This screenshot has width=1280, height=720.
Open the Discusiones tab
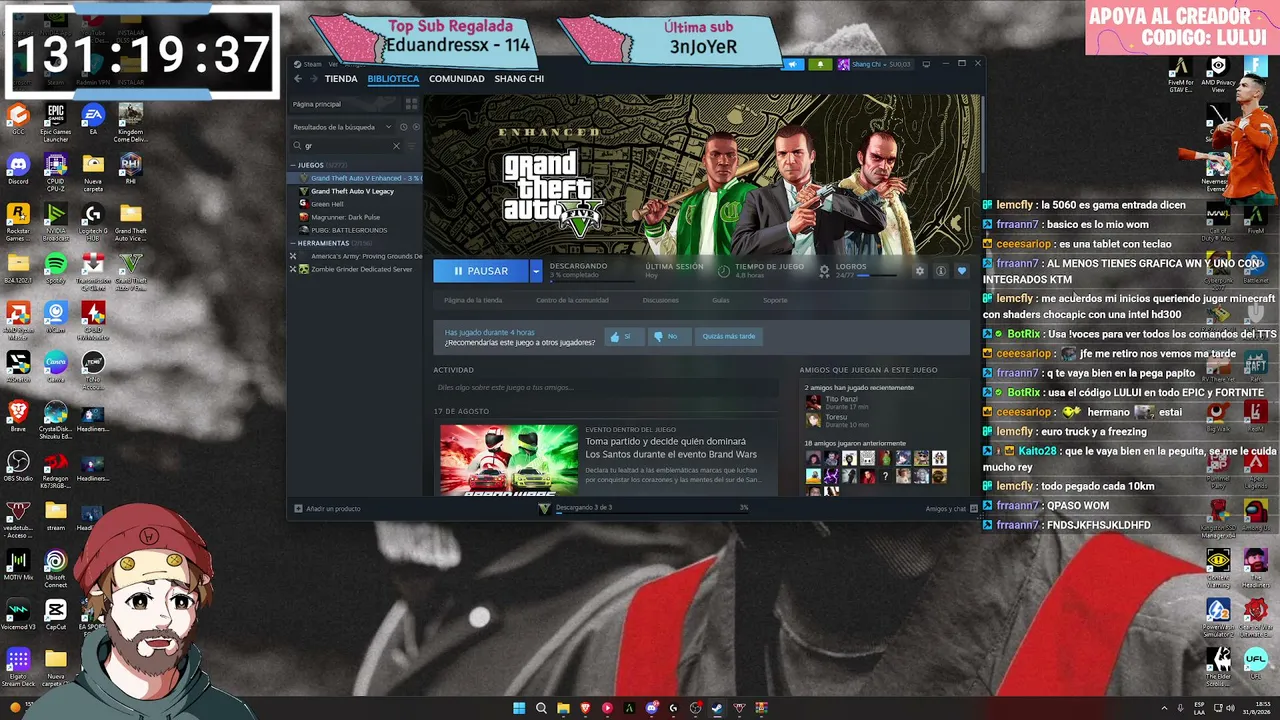click(x=660, y=300)
